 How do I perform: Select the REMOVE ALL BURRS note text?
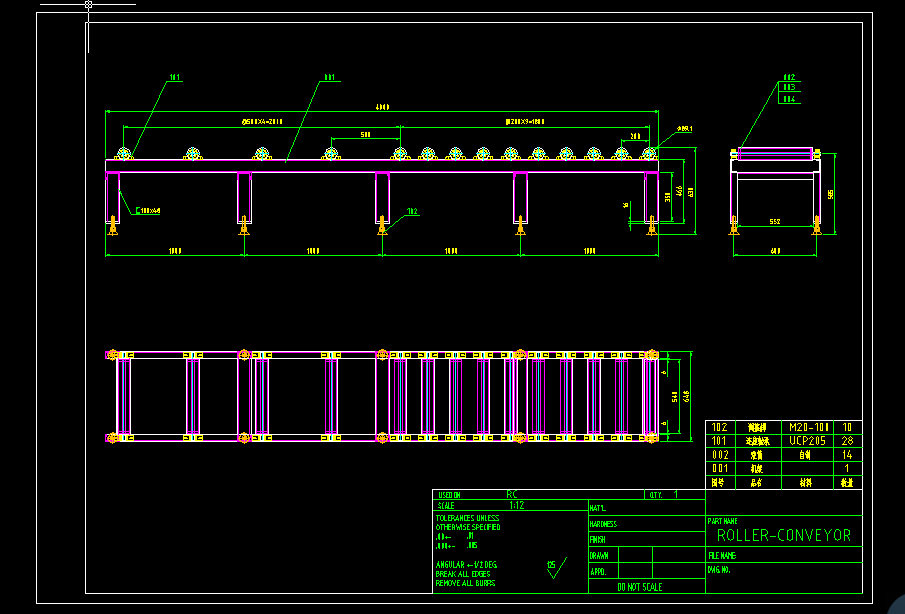point(467,582)
